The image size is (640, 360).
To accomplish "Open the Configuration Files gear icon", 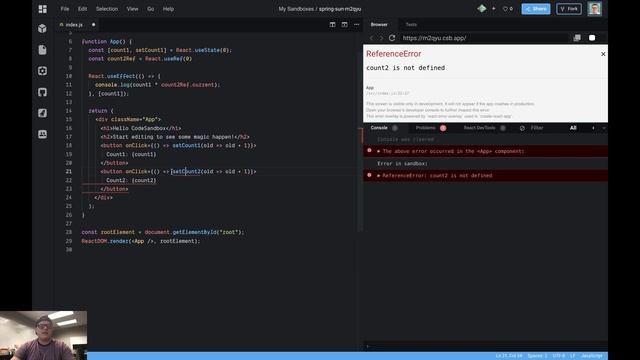I will [42, 71].
